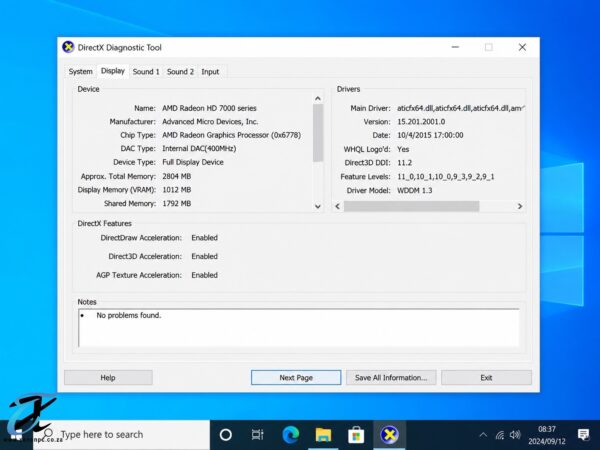Click the Chip Type value (0x6778)
Image resolution: width=600 pixels, height=450 pixels.
click(232, 135)
